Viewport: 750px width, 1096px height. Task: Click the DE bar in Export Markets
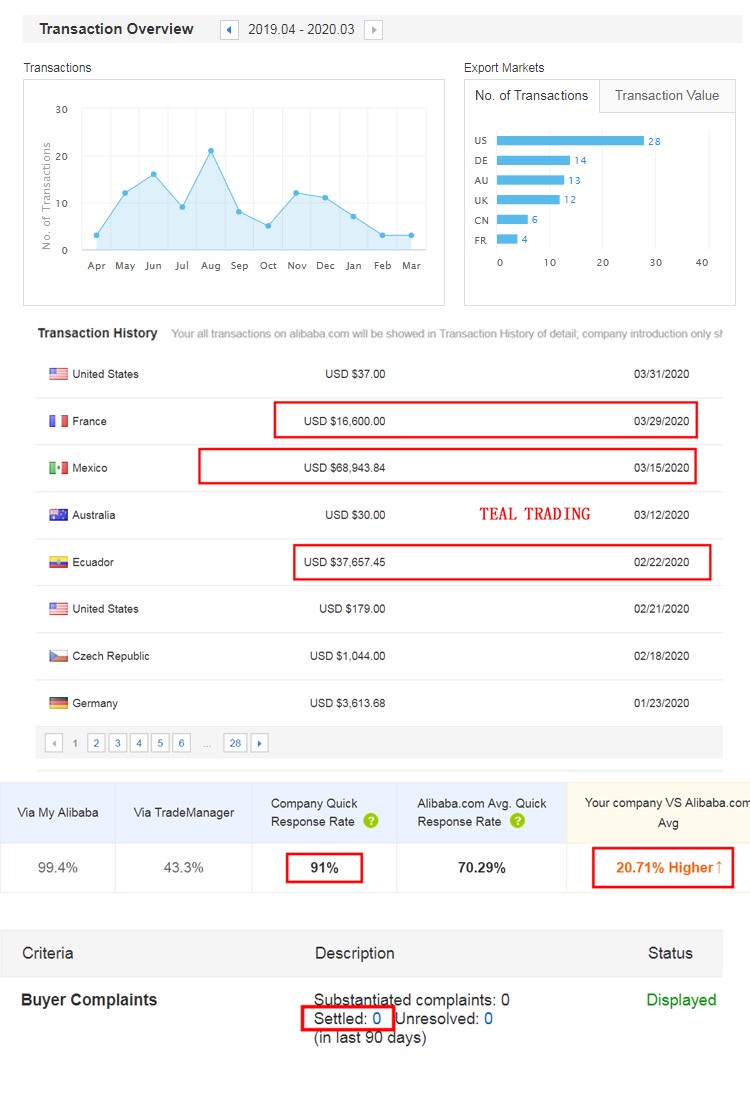[x=533, y=160]
